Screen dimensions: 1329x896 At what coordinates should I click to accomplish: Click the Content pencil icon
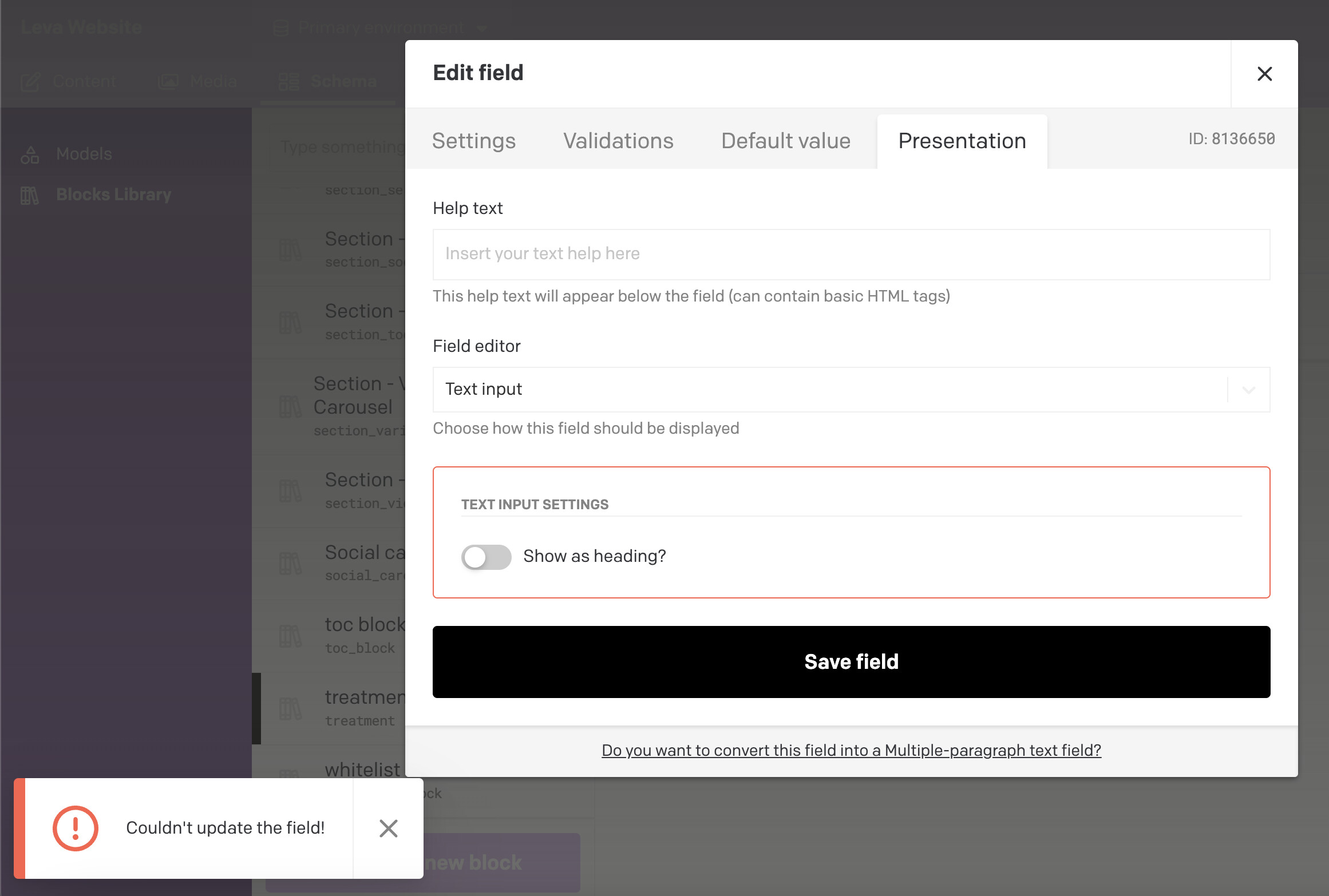(30, 82)
